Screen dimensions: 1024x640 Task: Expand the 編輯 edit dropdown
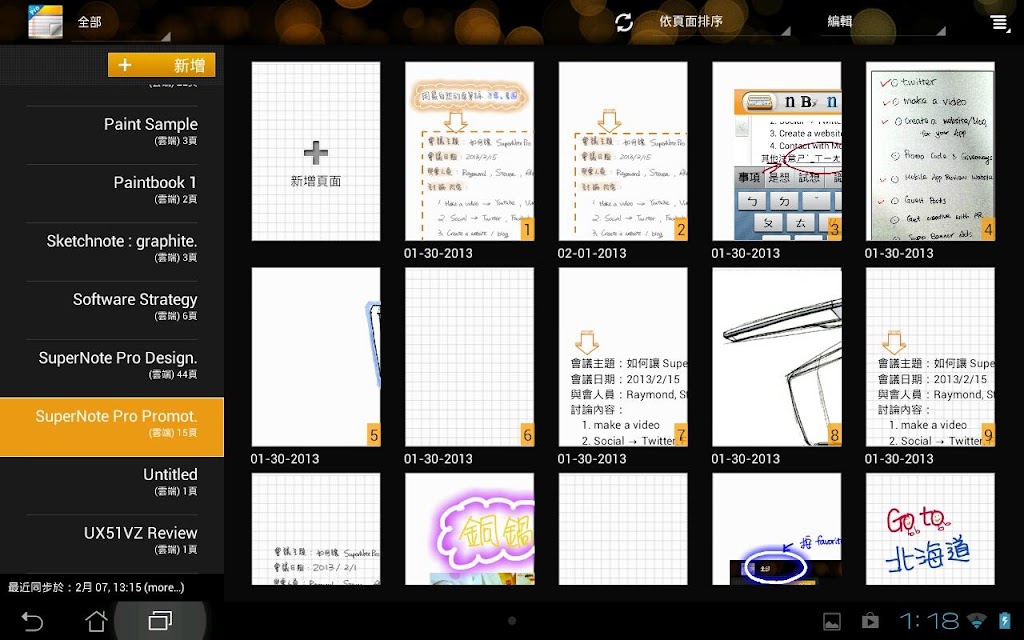882,22
